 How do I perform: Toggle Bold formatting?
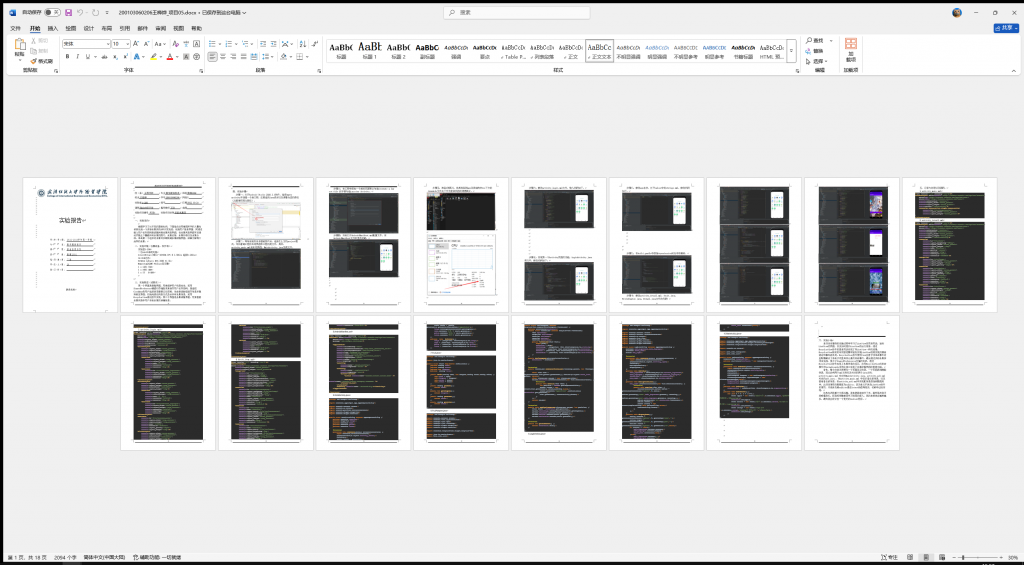[66, 57]
